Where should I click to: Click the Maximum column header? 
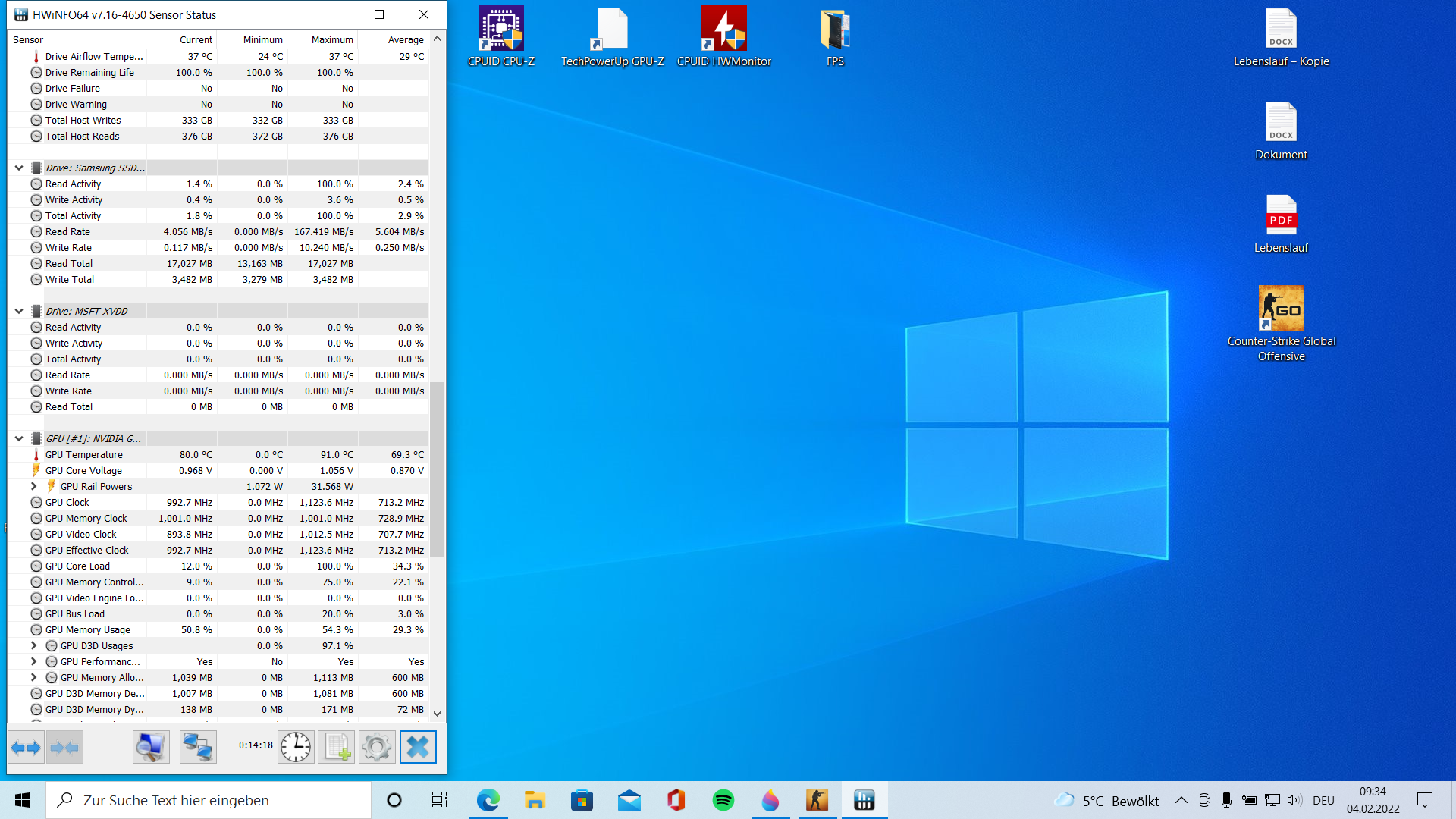click(331, 40)
